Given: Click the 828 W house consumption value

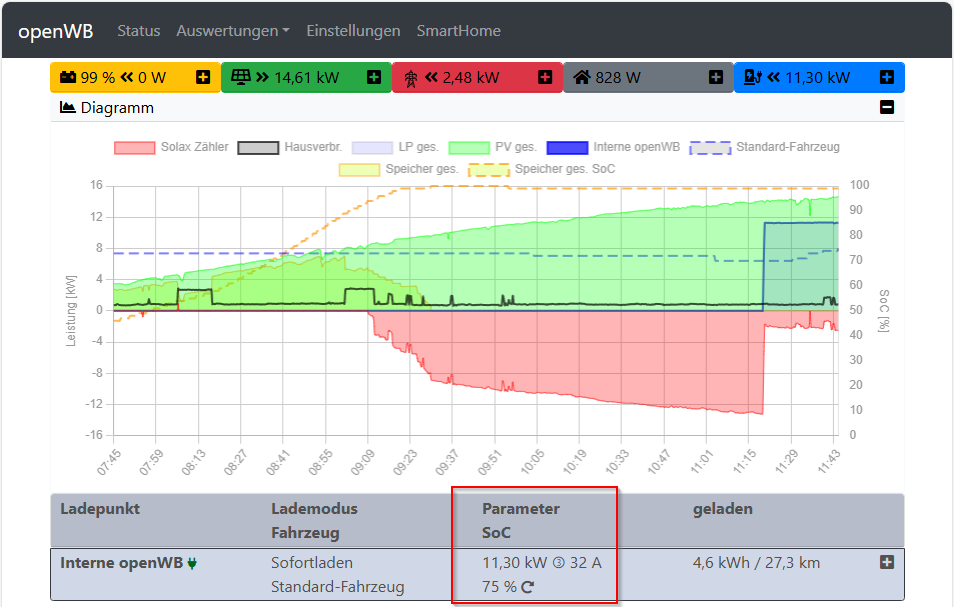Looking at the screenshot, I should 618,77.
